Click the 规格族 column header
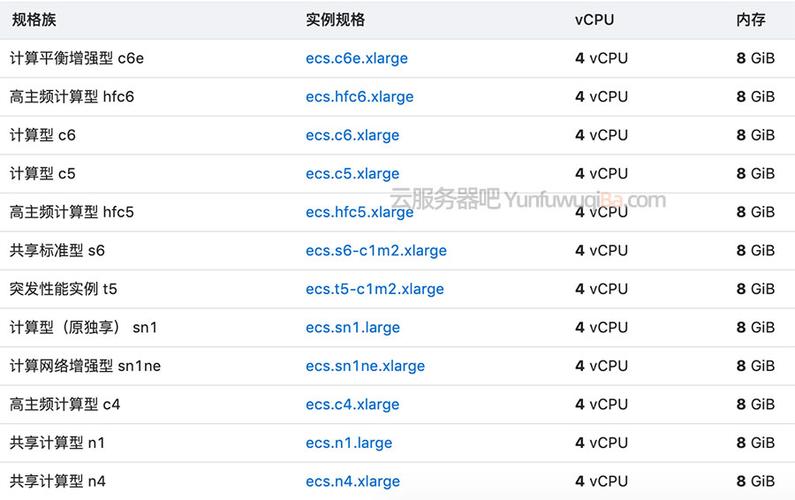Screen dimensions: 795x500 coord(34,20)
